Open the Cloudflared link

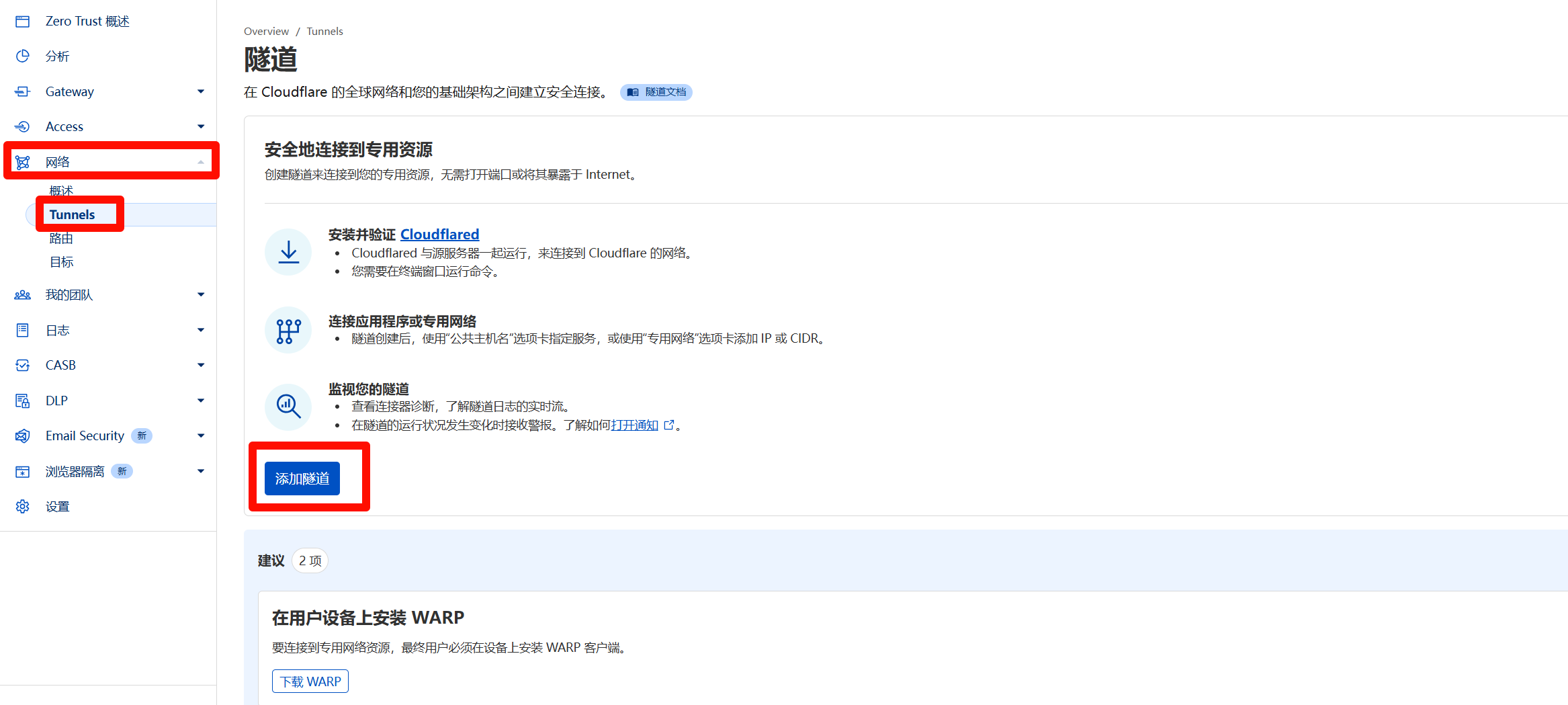point(439,235)
